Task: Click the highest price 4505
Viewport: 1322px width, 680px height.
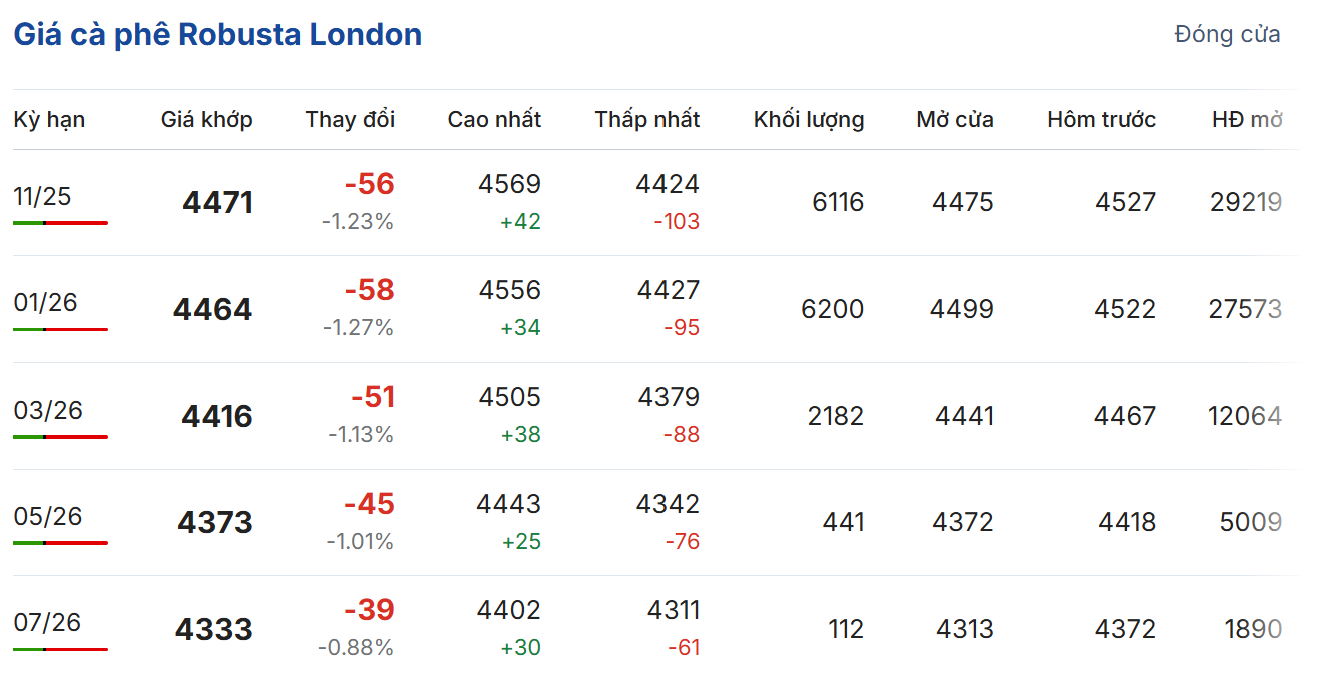Action: coord(509,397)
